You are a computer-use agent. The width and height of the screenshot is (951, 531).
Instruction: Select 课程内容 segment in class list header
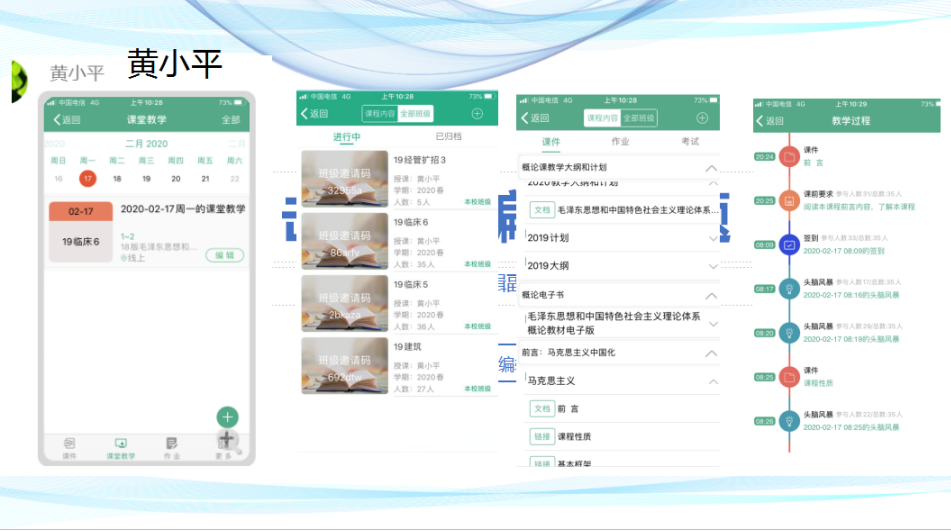[379, 114]
